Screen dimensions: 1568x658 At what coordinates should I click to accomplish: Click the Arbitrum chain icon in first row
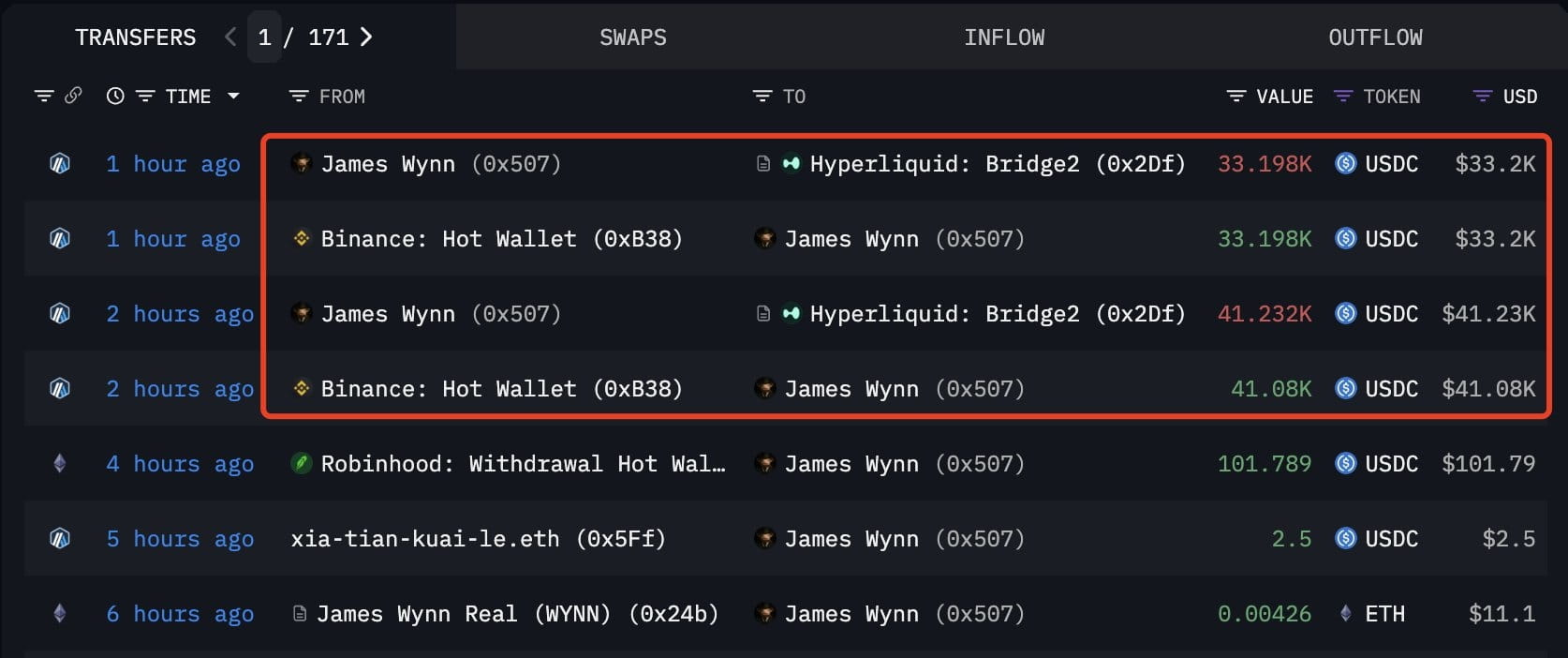click(x=60, y=164)
